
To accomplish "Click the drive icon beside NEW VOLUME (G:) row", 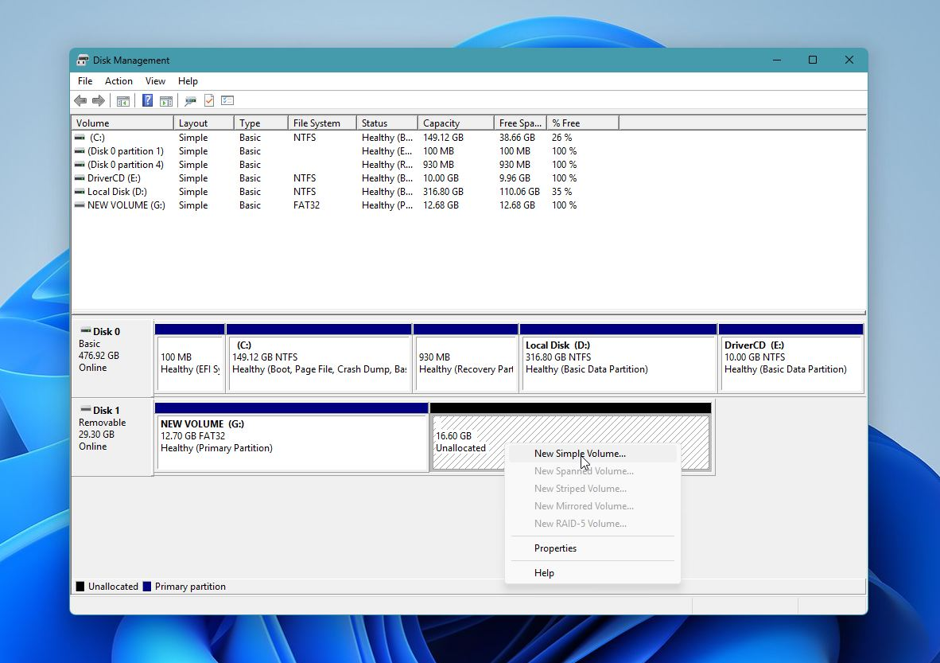I will pyautogui.click(x=80, y=205).
